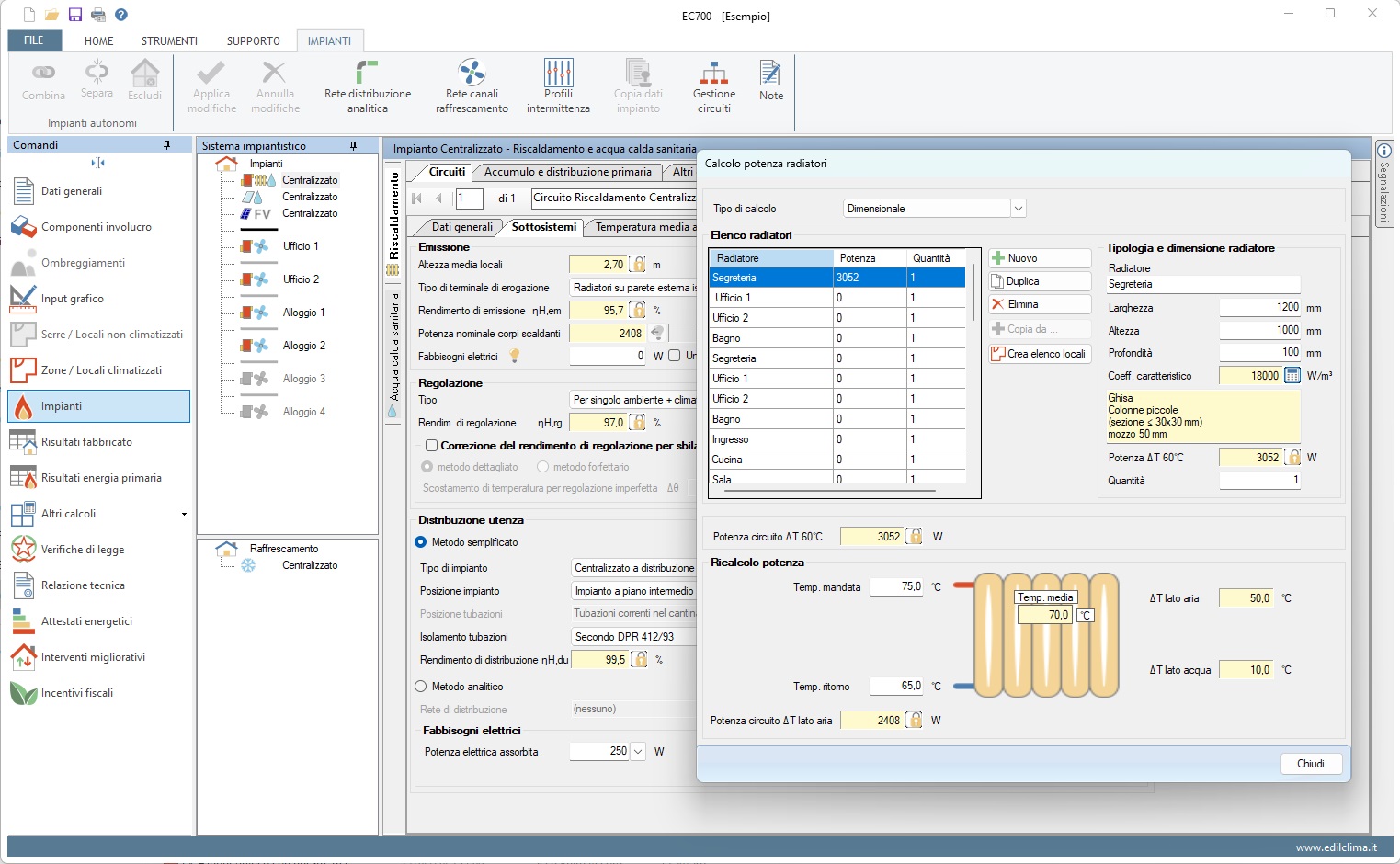Switch to STRUMENTI ribbon tab
The image size is (1400, 864).
coord(169,41)
